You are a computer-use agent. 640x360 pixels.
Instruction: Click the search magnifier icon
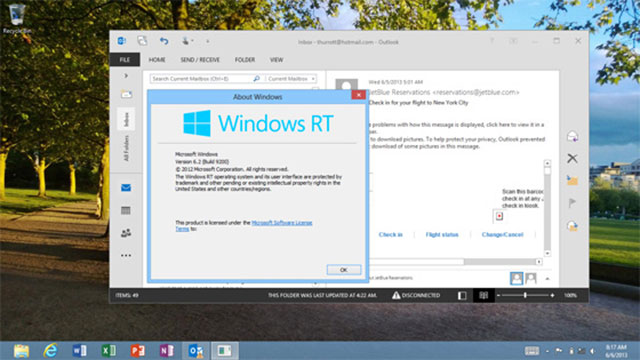[x=256, y=78]
